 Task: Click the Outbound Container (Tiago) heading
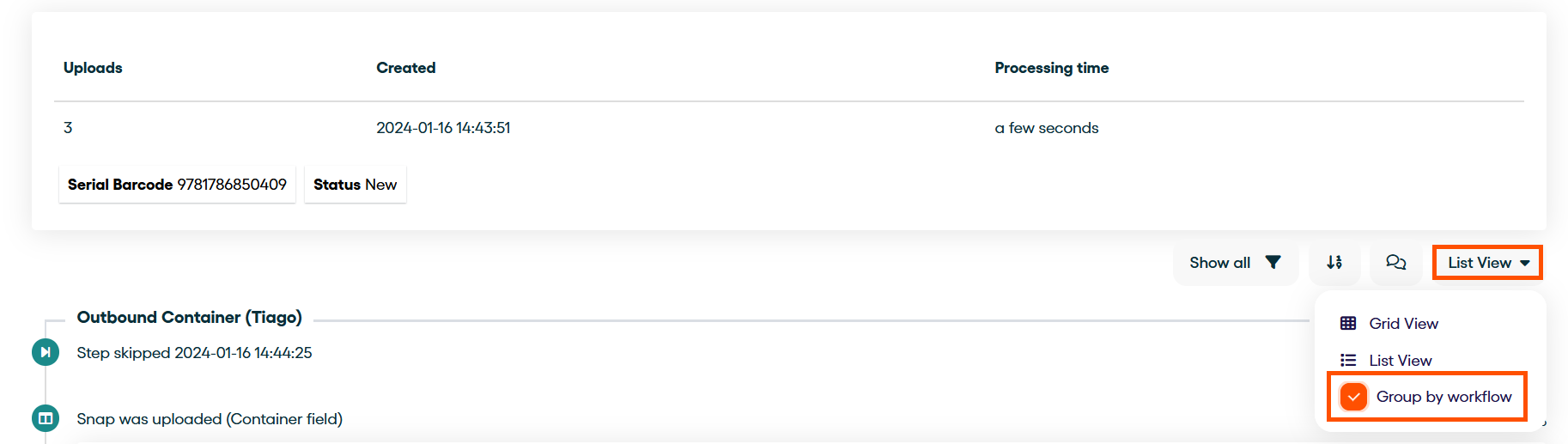point(190,317)
